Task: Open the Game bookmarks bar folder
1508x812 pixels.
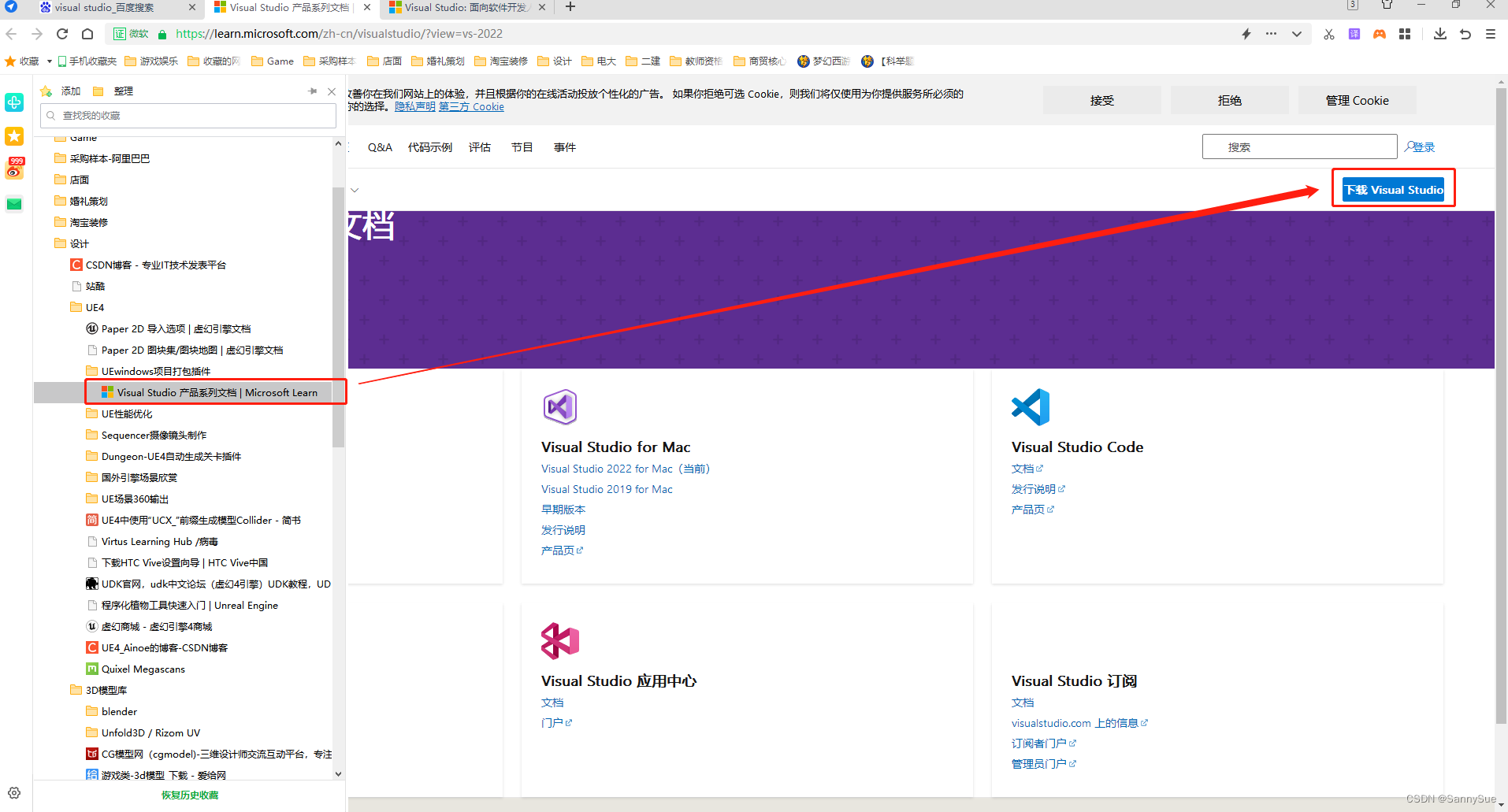Action: [x=273, y=61]
